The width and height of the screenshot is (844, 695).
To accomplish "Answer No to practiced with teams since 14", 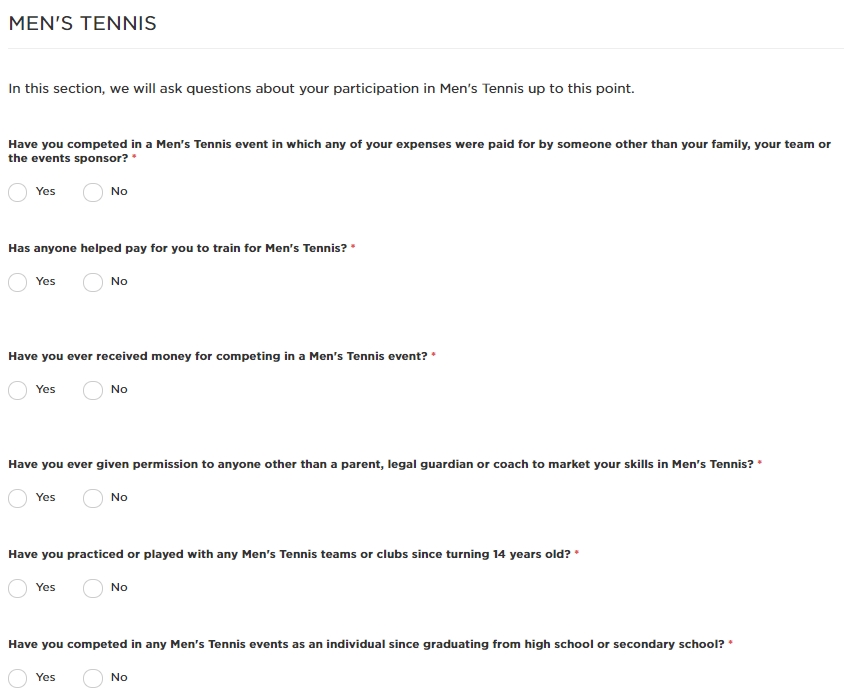I will click(93, 588).
